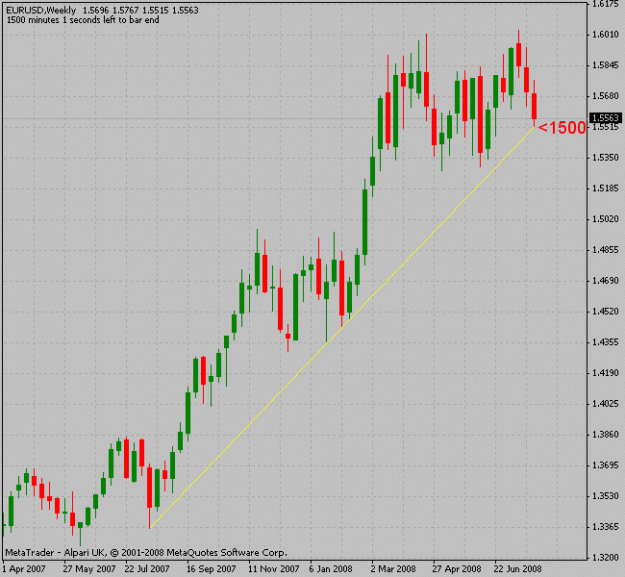Screen dimensions: 625x577
Task: Click the MetaTrader Alpari UK copyright text
Action: 146,553
